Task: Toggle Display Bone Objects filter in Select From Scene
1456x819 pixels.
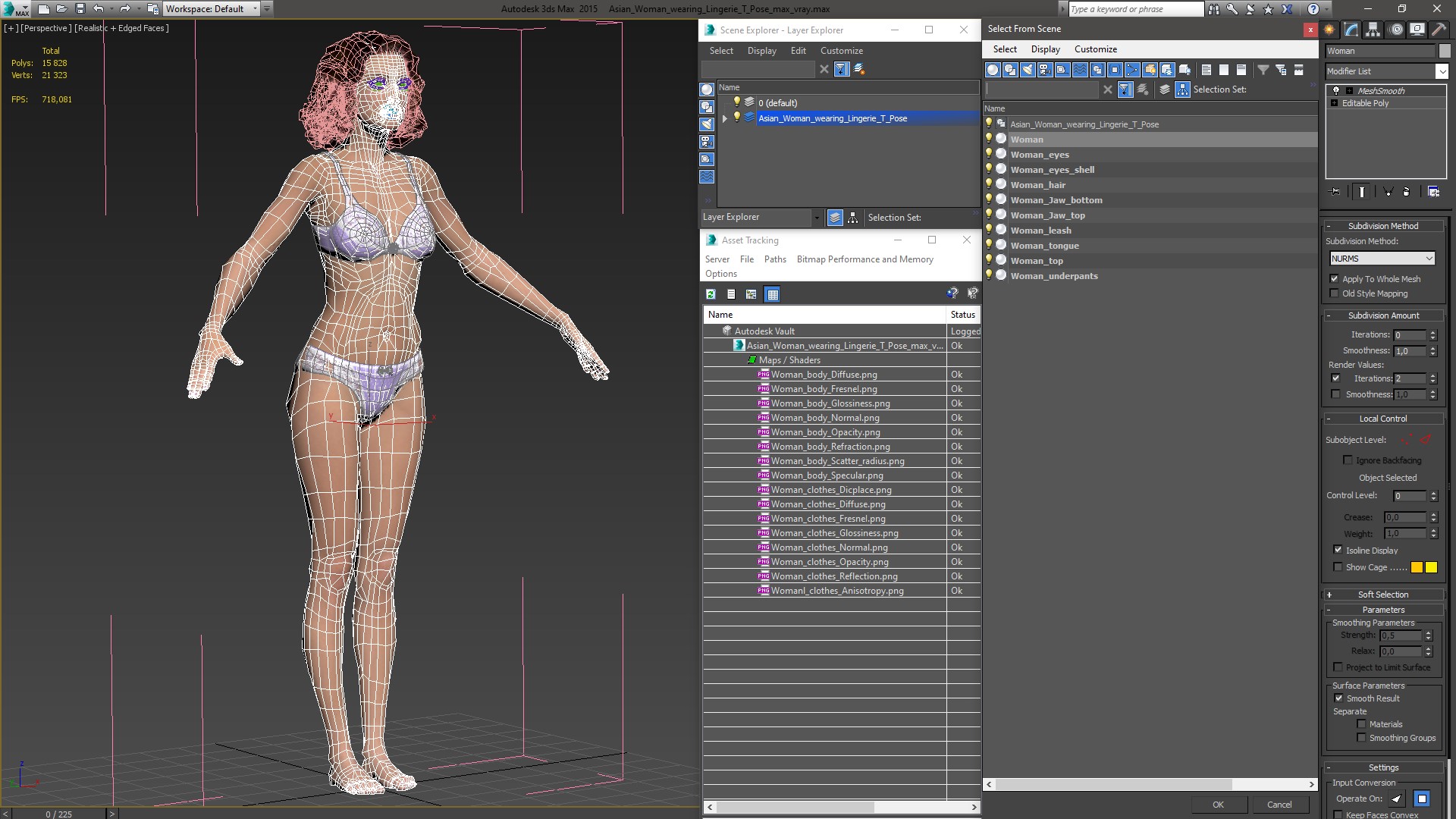Action: pos(1132,70)
